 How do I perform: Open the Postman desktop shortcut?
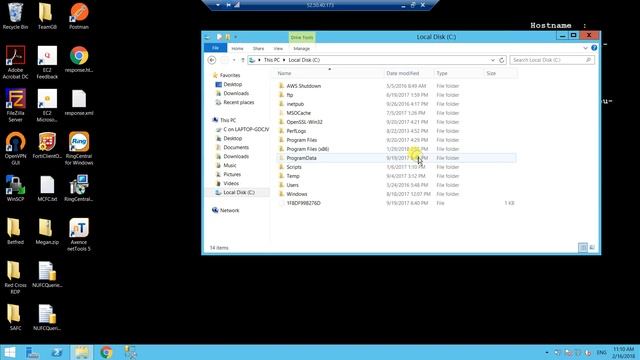tap(79, 16)
